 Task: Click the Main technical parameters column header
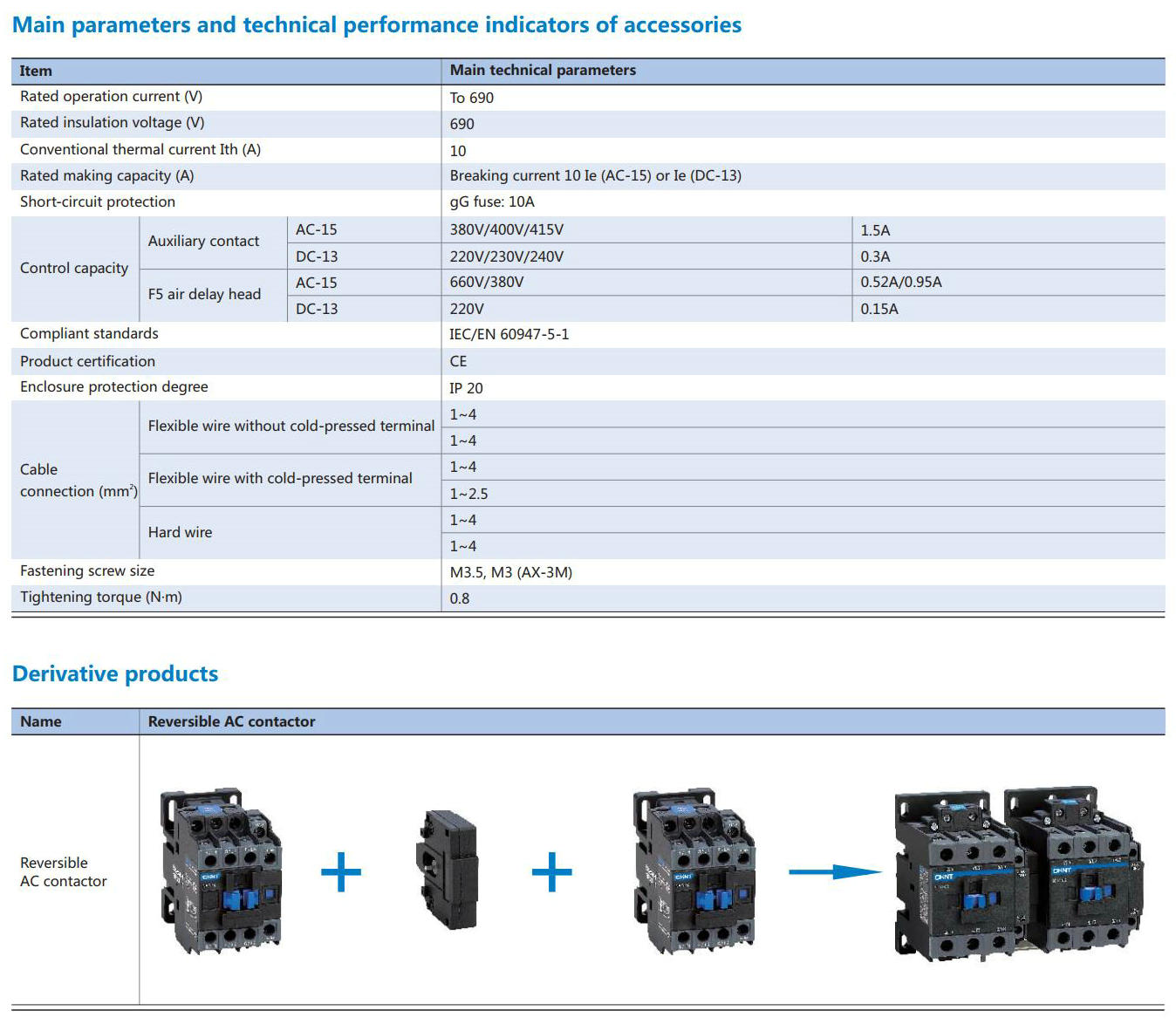pos(542,70)
